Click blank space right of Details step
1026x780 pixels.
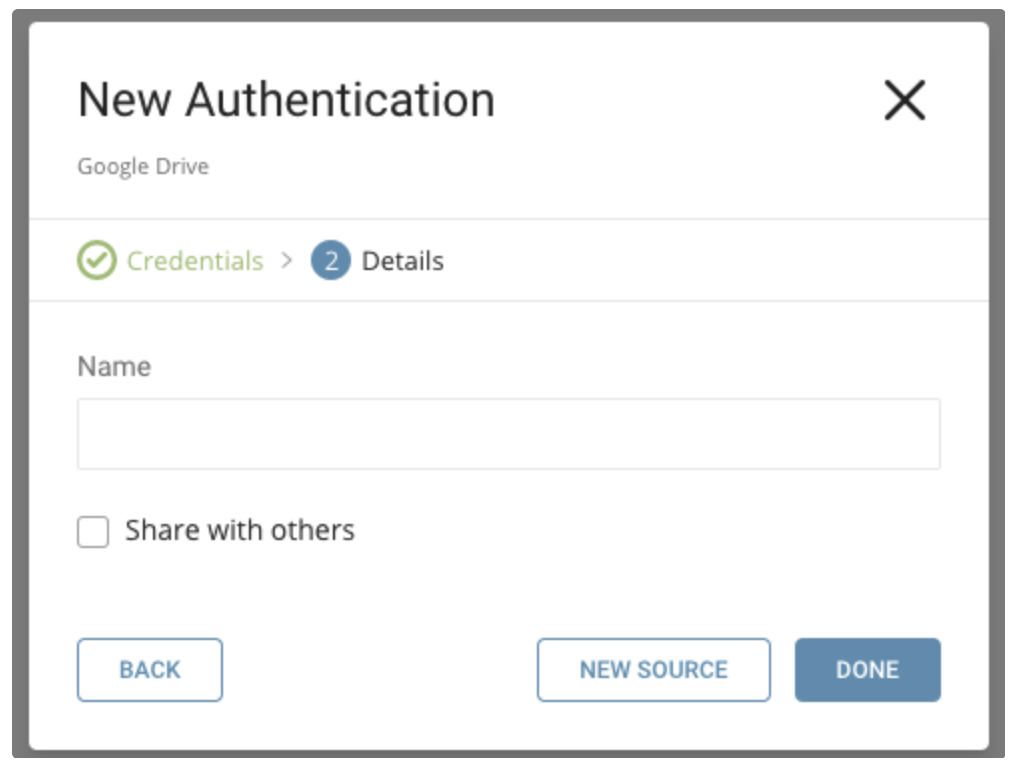click(x=700, y=261)
